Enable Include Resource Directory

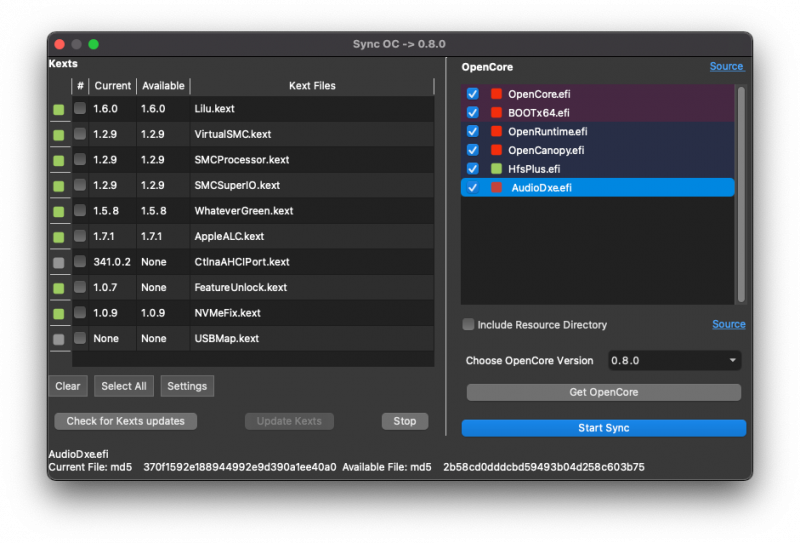point(468,325)
